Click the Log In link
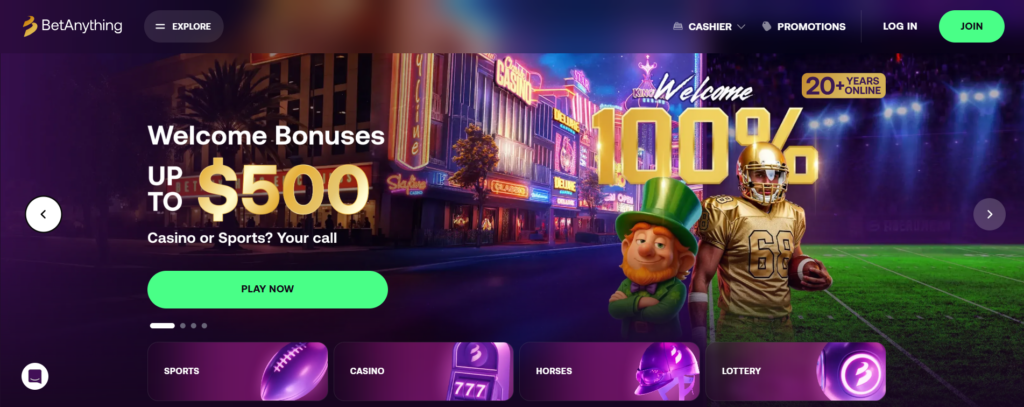 coord(900,26)
